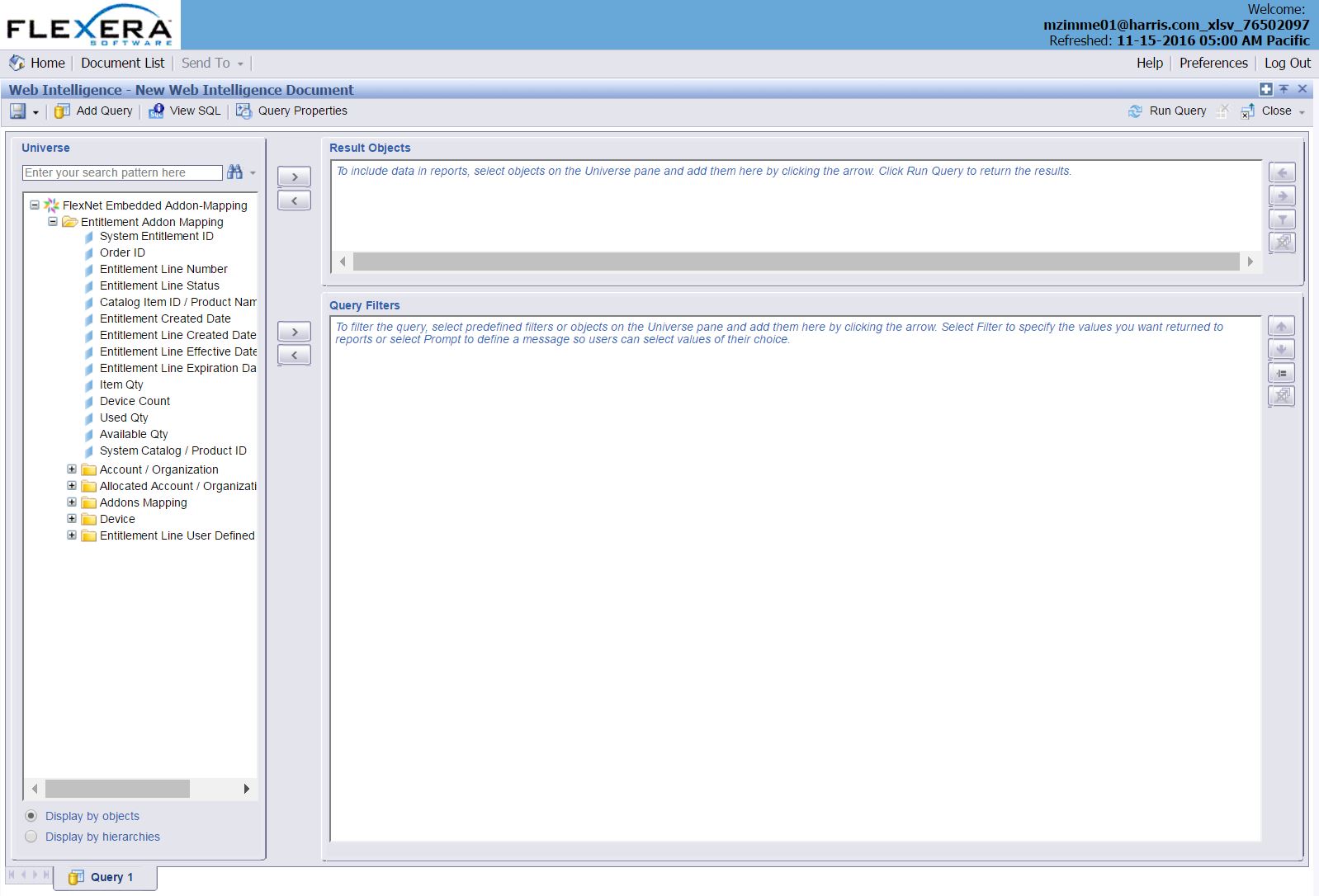Remove object from Query Filters with arrow
Viewport: 1319px width, 896px height.
point(294,355)
